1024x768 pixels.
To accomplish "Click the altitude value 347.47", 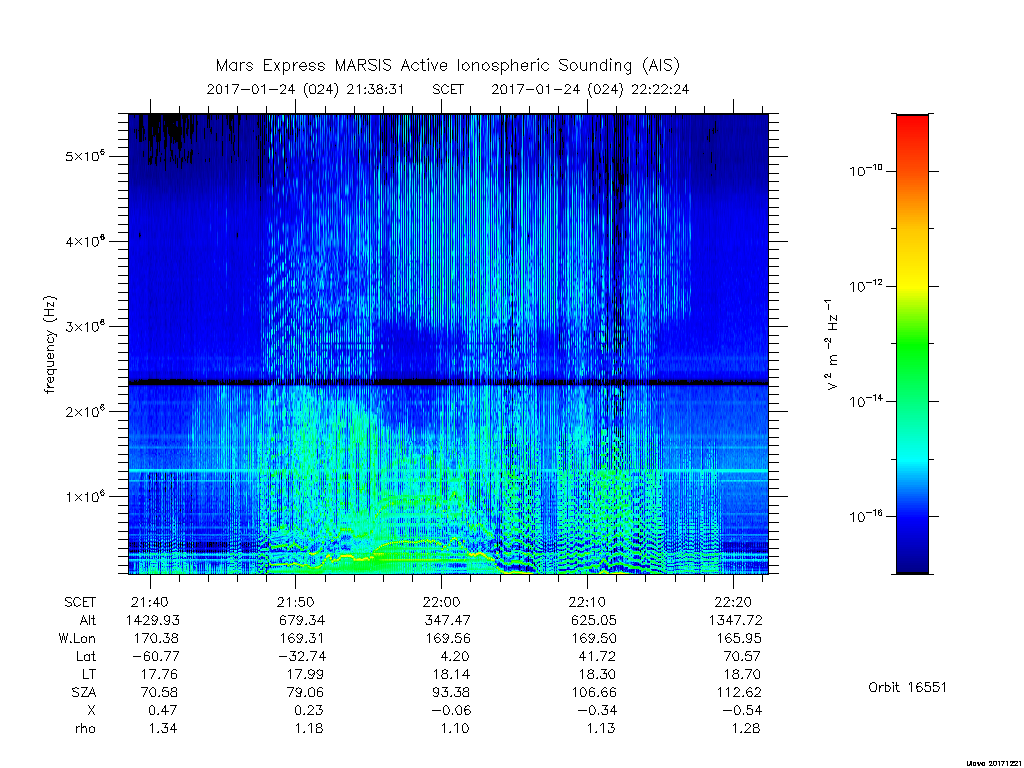I will [448, 620].
